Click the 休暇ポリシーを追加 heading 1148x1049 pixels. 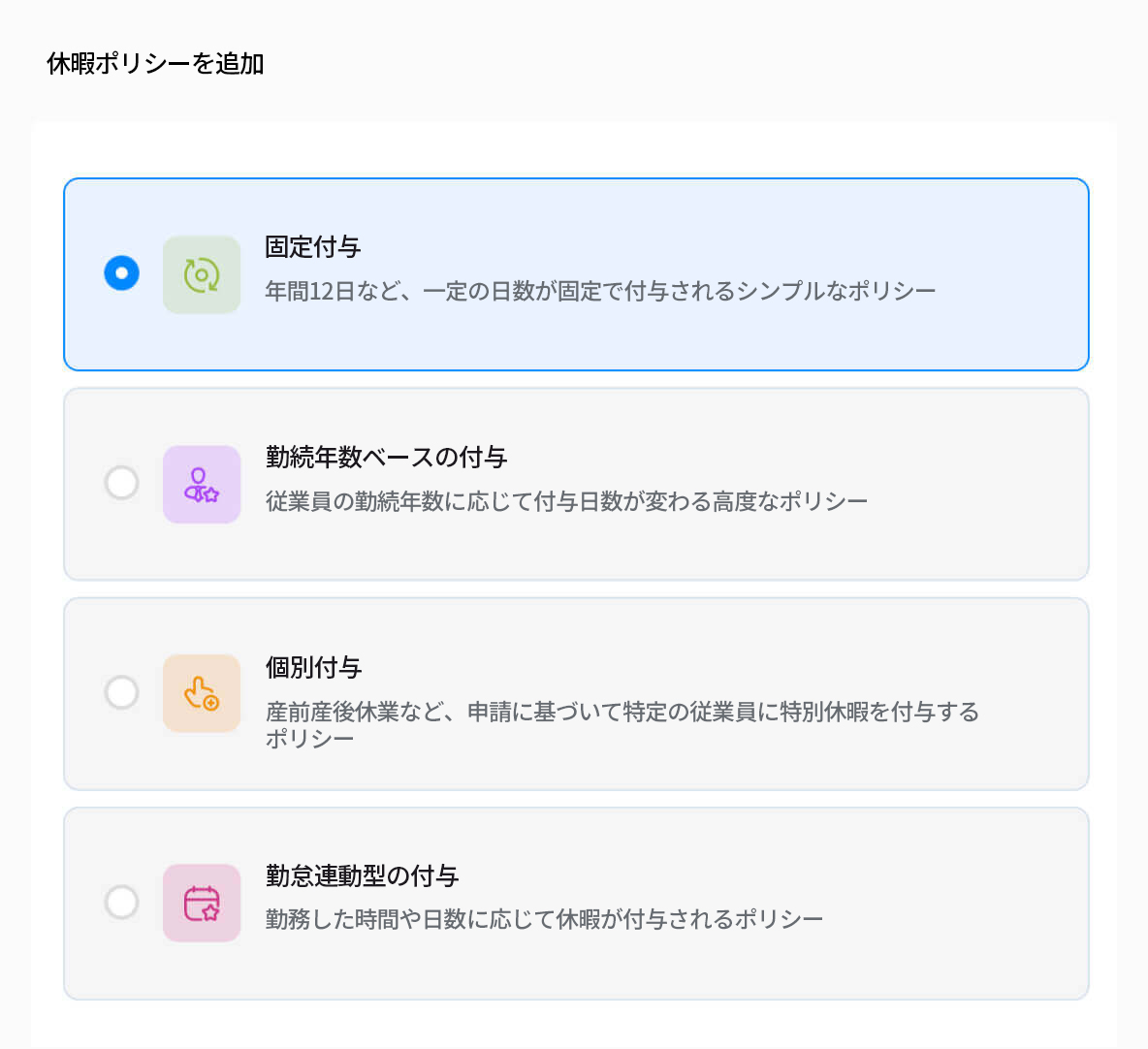tap(155, 63)
